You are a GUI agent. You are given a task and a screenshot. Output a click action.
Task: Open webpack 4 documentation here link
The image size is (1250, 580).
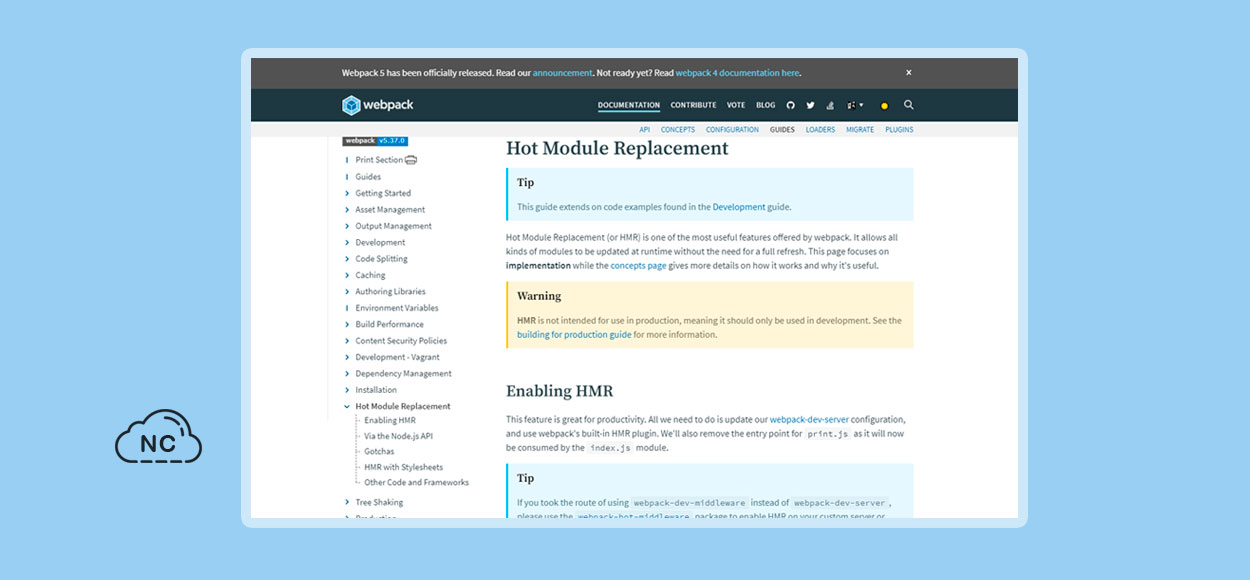tap(737, 73)
